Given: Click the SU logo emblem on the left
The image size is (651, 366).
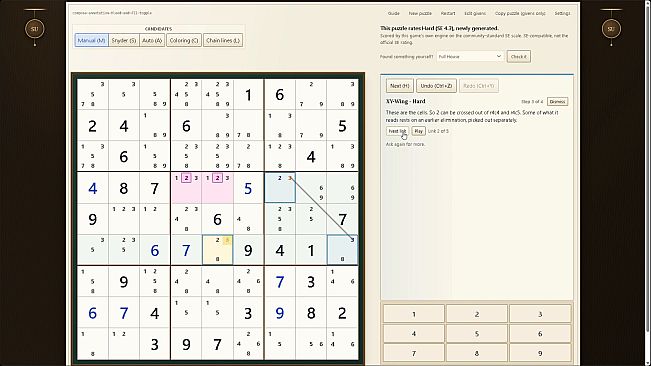Looking at the screenshot, I should tap(34, 29).
